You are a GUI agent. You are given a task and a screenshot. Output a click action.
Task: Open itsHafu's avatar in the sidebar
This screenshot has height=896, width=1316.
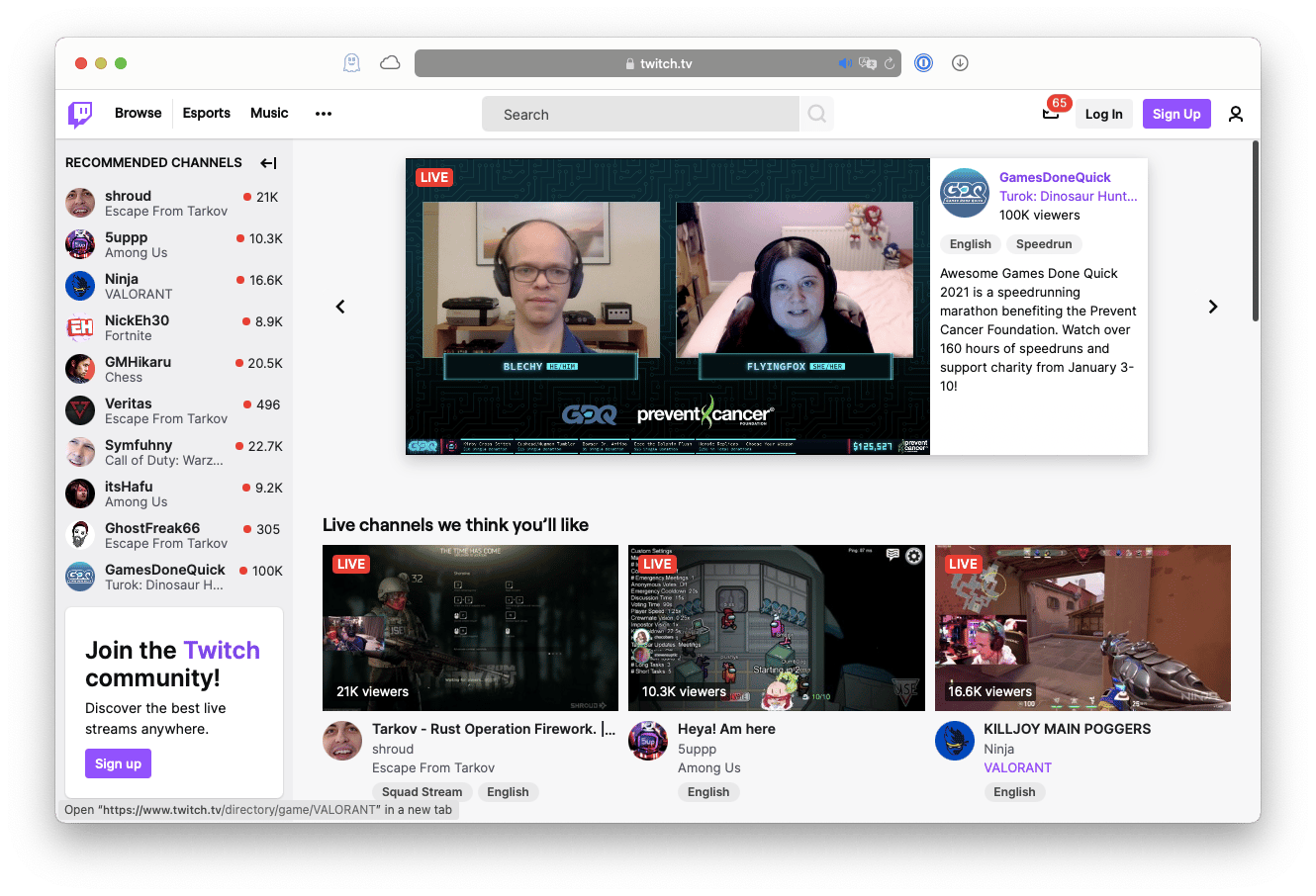[x=80, y=493]
